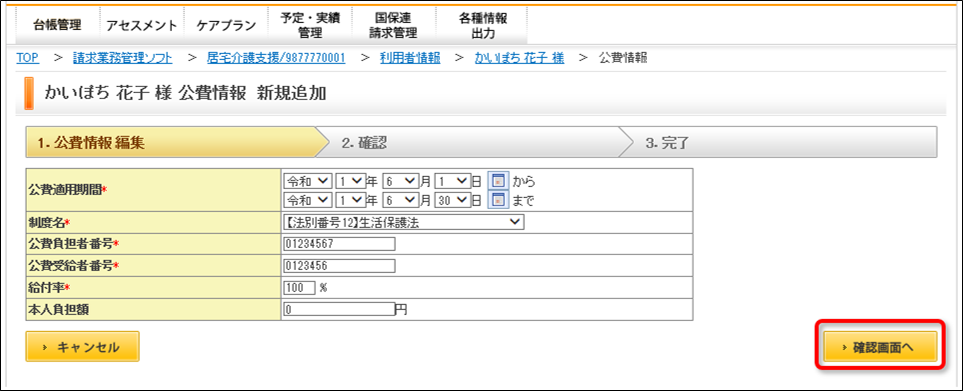
Task: Open the 台帳管理 menu
Action: [x=57, y=25]
